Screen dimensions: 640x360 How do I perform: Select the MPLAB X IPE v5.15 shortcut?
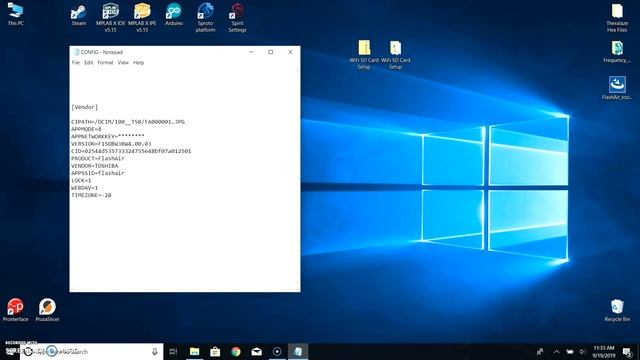coord(142,17)
